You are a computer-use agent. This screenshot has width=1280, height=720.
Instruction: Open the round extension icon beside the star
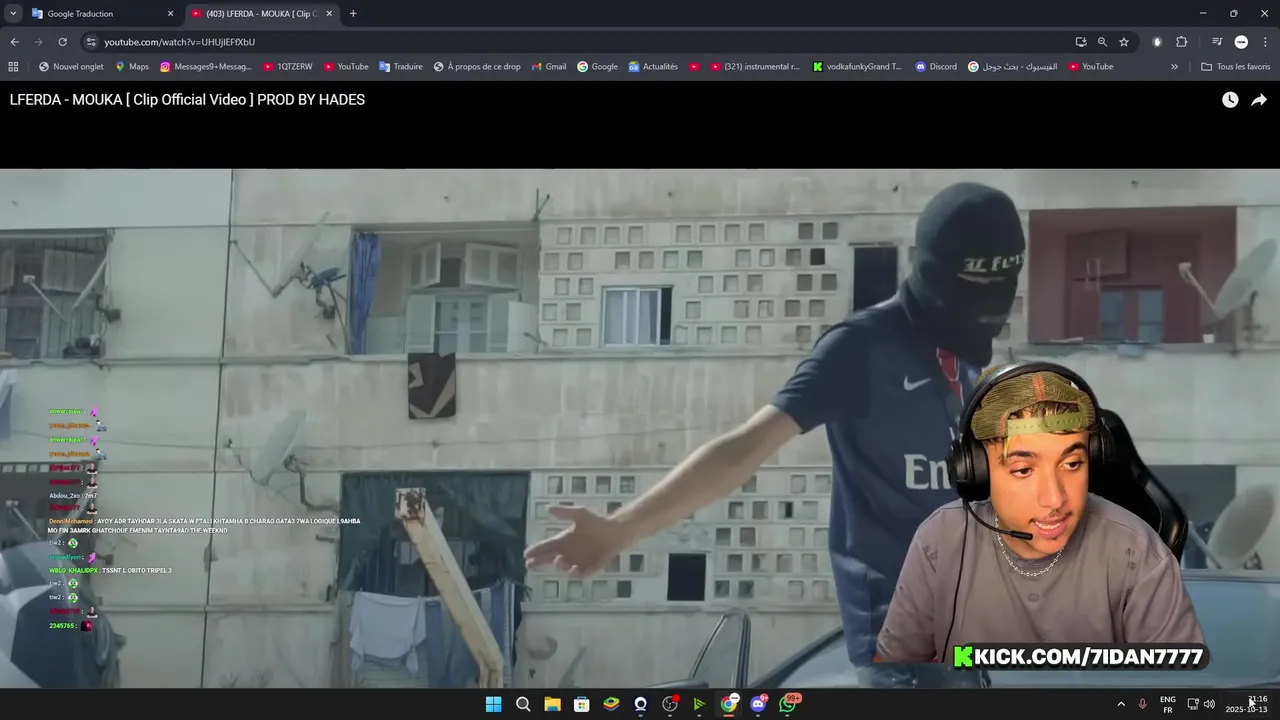(1157, 42)
